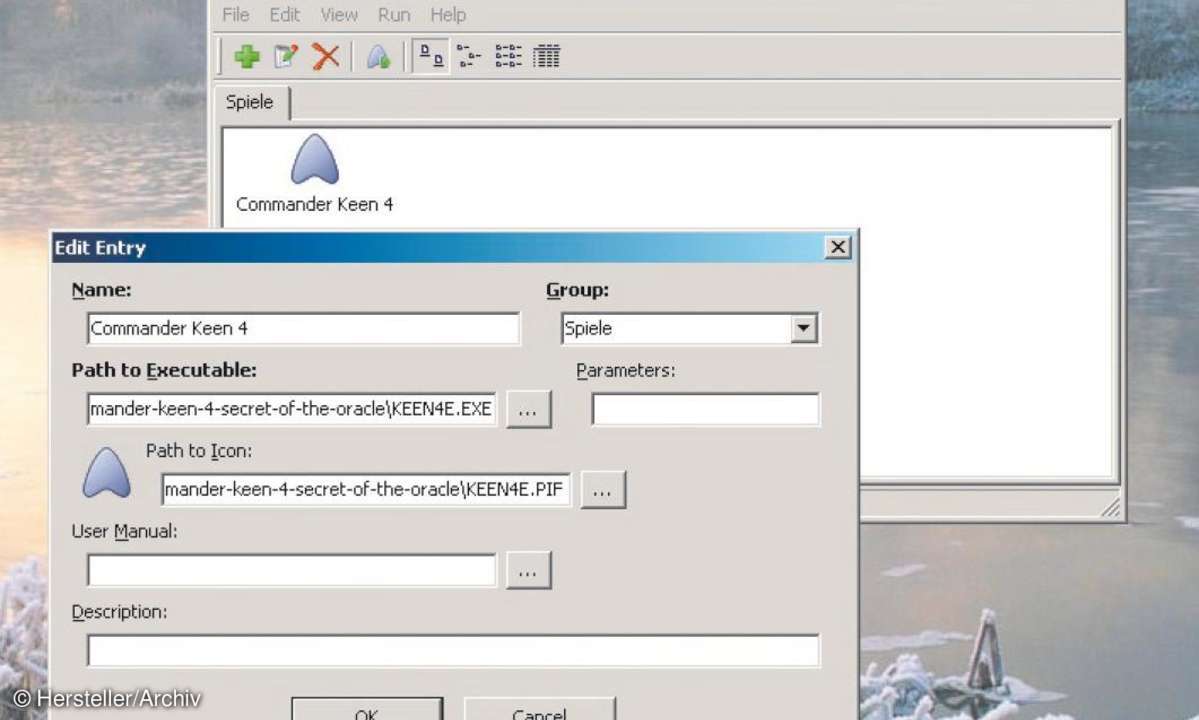Select the Spiele tab

(251, 102)
